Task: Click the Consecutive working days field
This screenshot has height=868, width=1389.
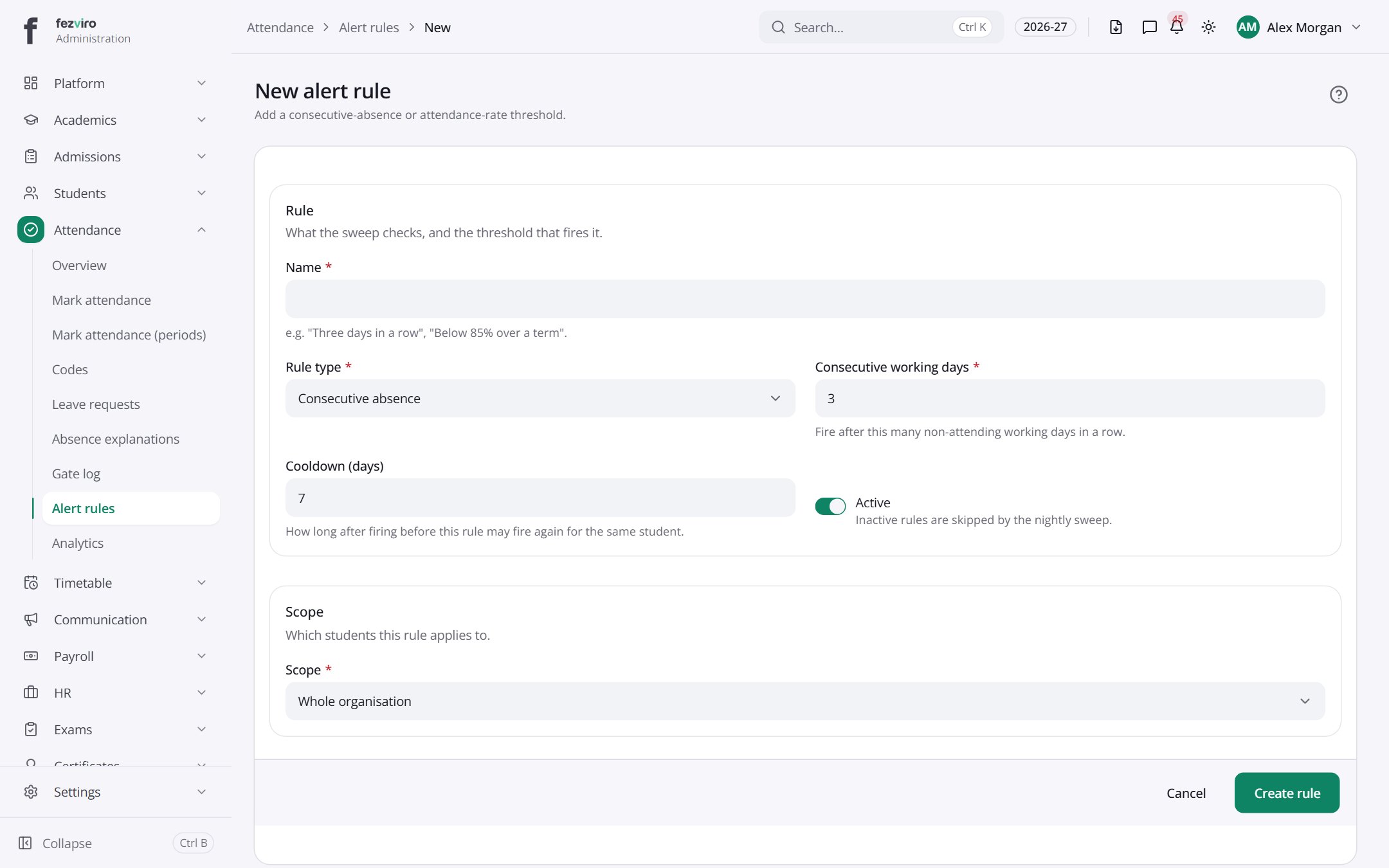Action: pyautogui.click(x=1070, y=398)
